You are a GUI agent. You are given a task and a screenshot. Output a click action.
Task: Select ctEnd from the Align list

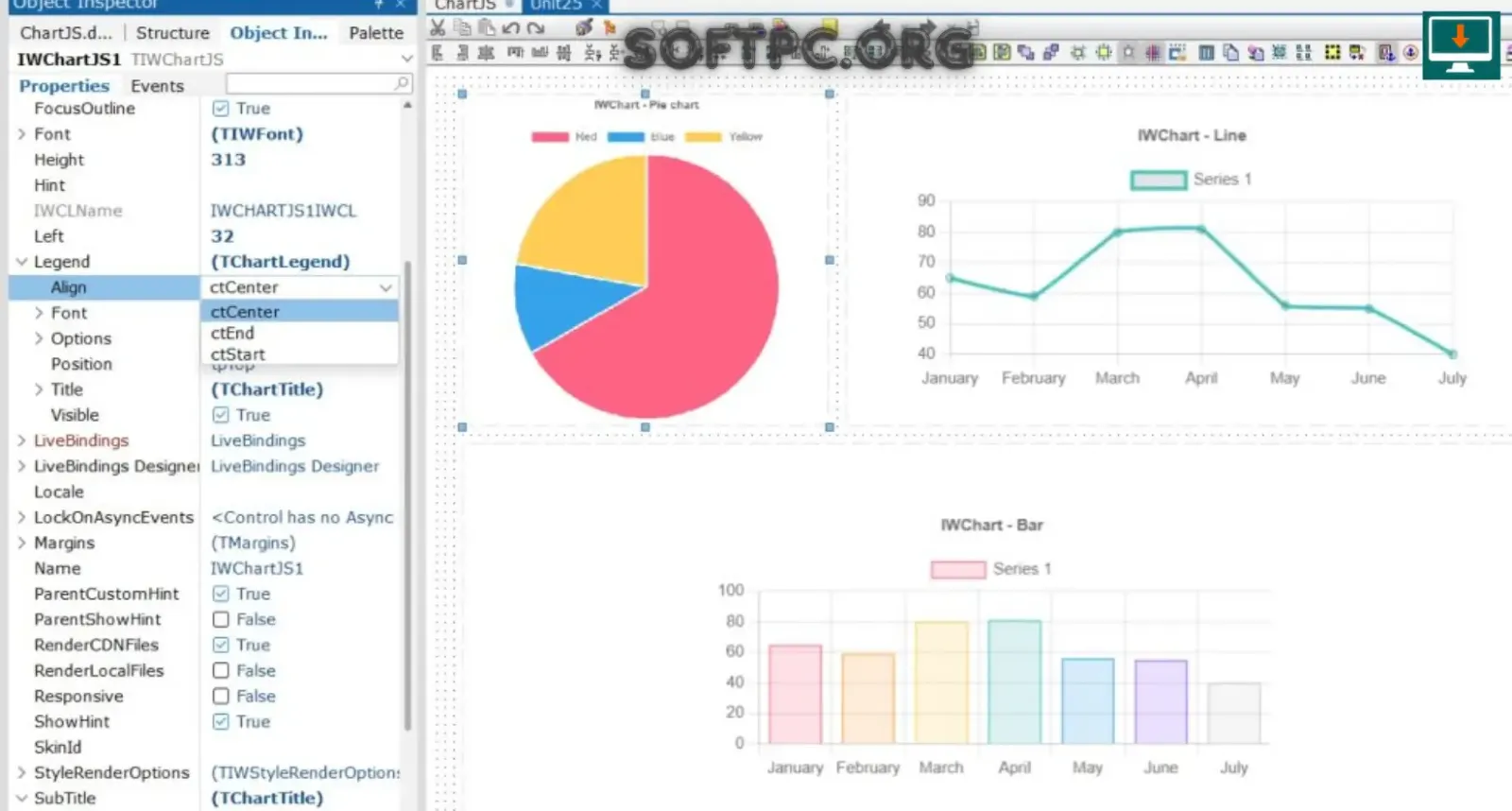(x=300, y=333)
